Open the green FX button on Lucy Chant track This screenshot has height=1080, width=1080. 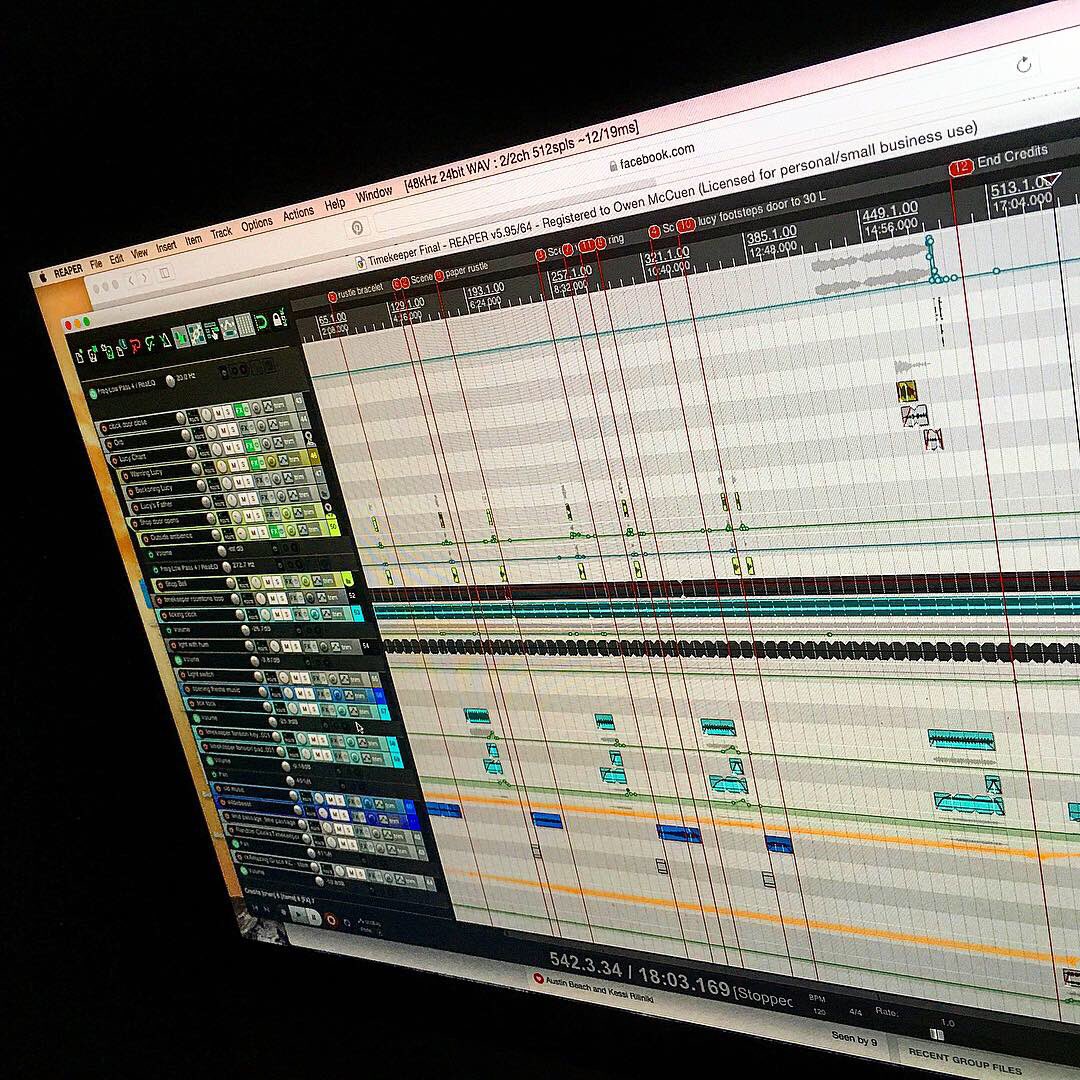(x=249, y=446)
